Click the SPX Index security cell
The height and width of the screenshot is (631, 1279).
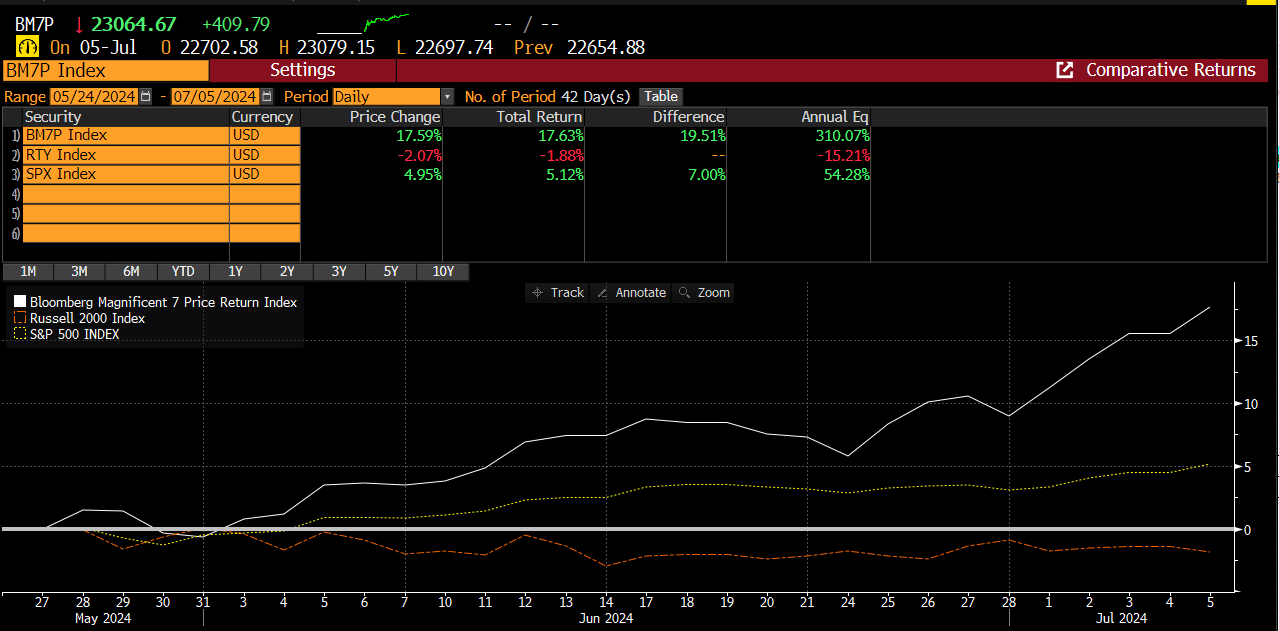pyautogui.click(x=125, y=174)
